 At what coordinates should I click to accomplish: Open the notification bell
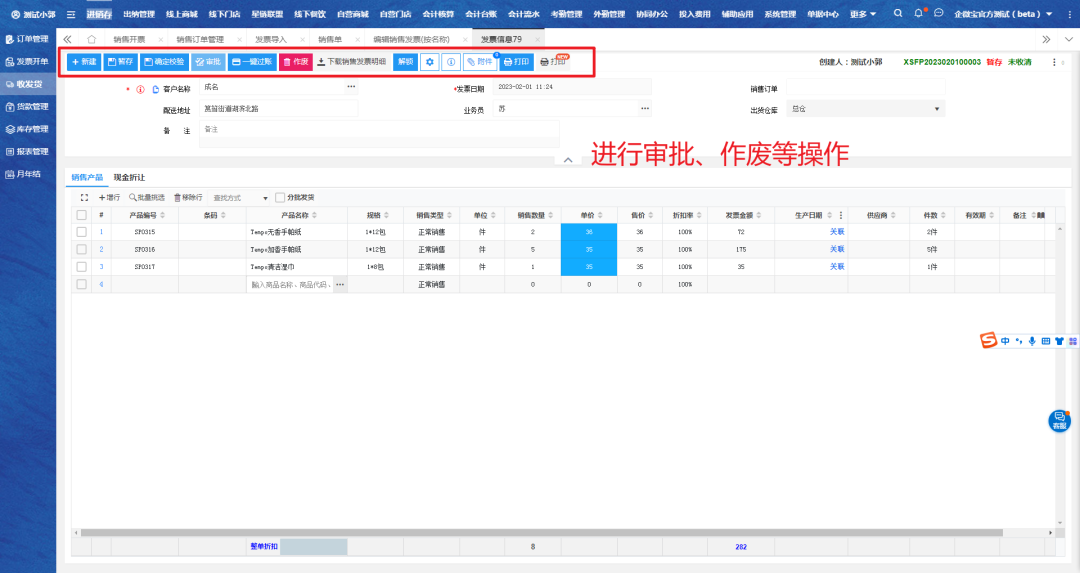point(918,14)
